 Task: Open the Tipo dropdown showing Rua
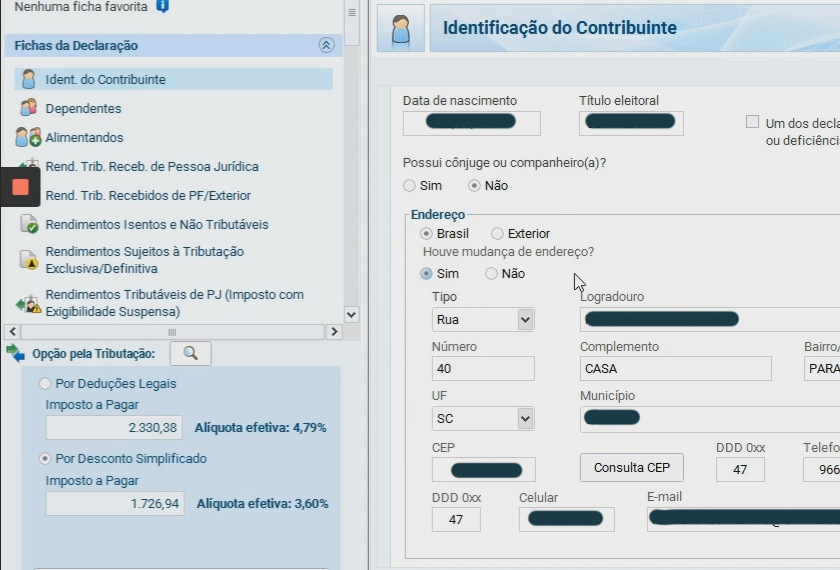coord(525,320)
